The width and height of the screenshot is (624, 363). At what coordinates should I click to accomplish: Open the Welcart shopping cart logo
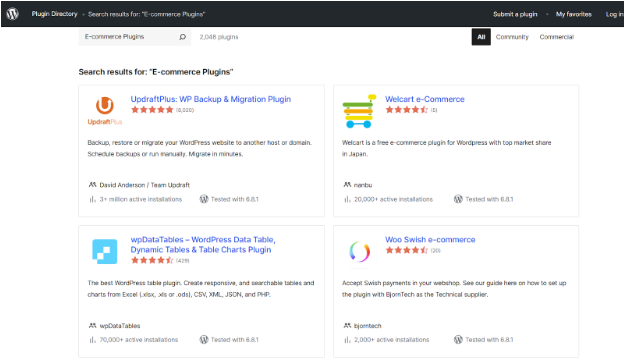pos(359,111)
